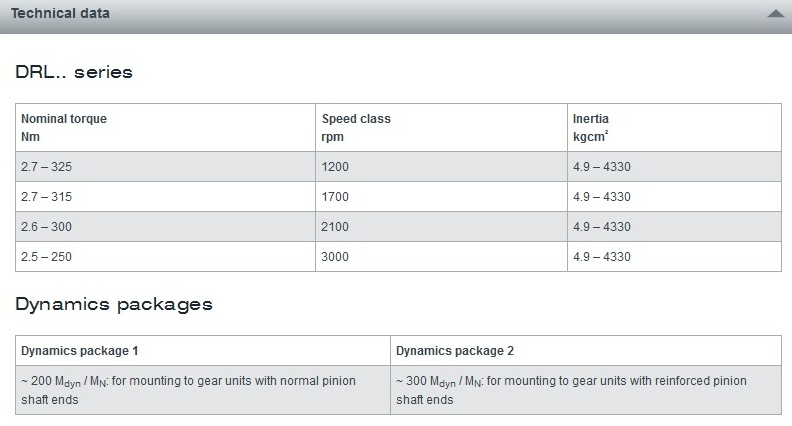This screenshot has height=426, width=792.
Task: Click the Inertia kgcm² column header
Action: tap(674, 128)
